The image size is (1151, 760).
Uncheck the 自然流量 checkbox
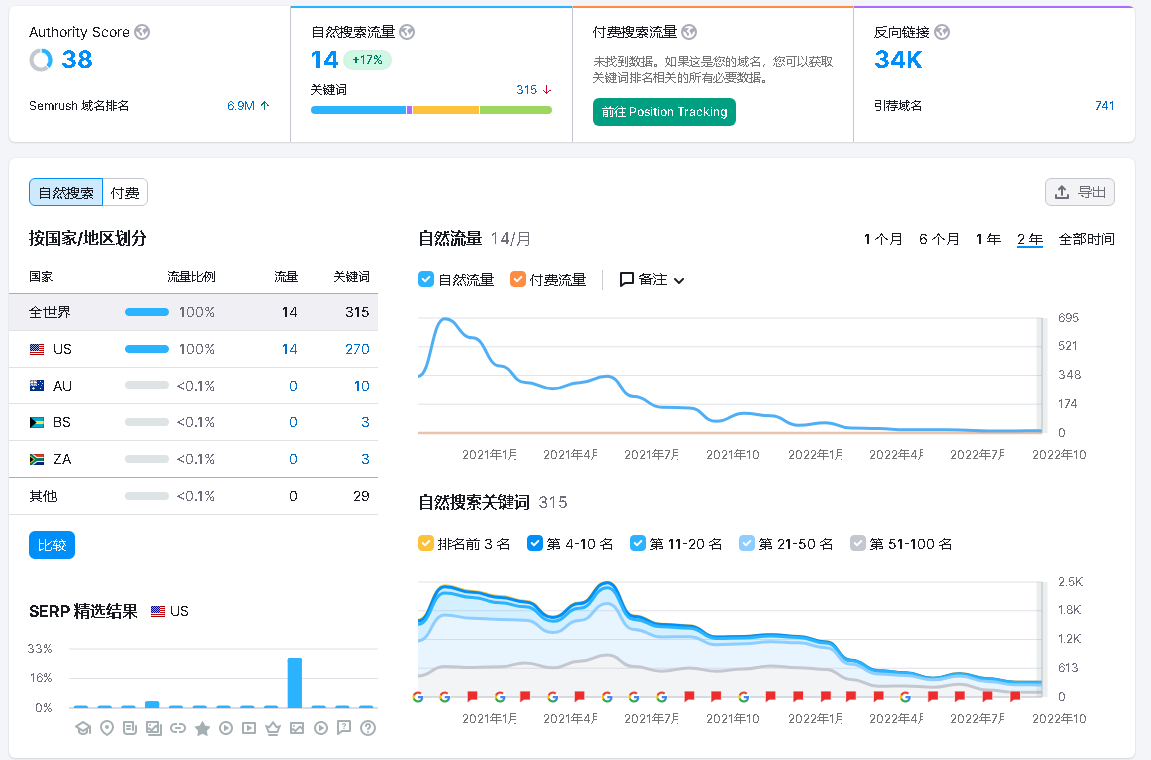[x=426, y=280]
